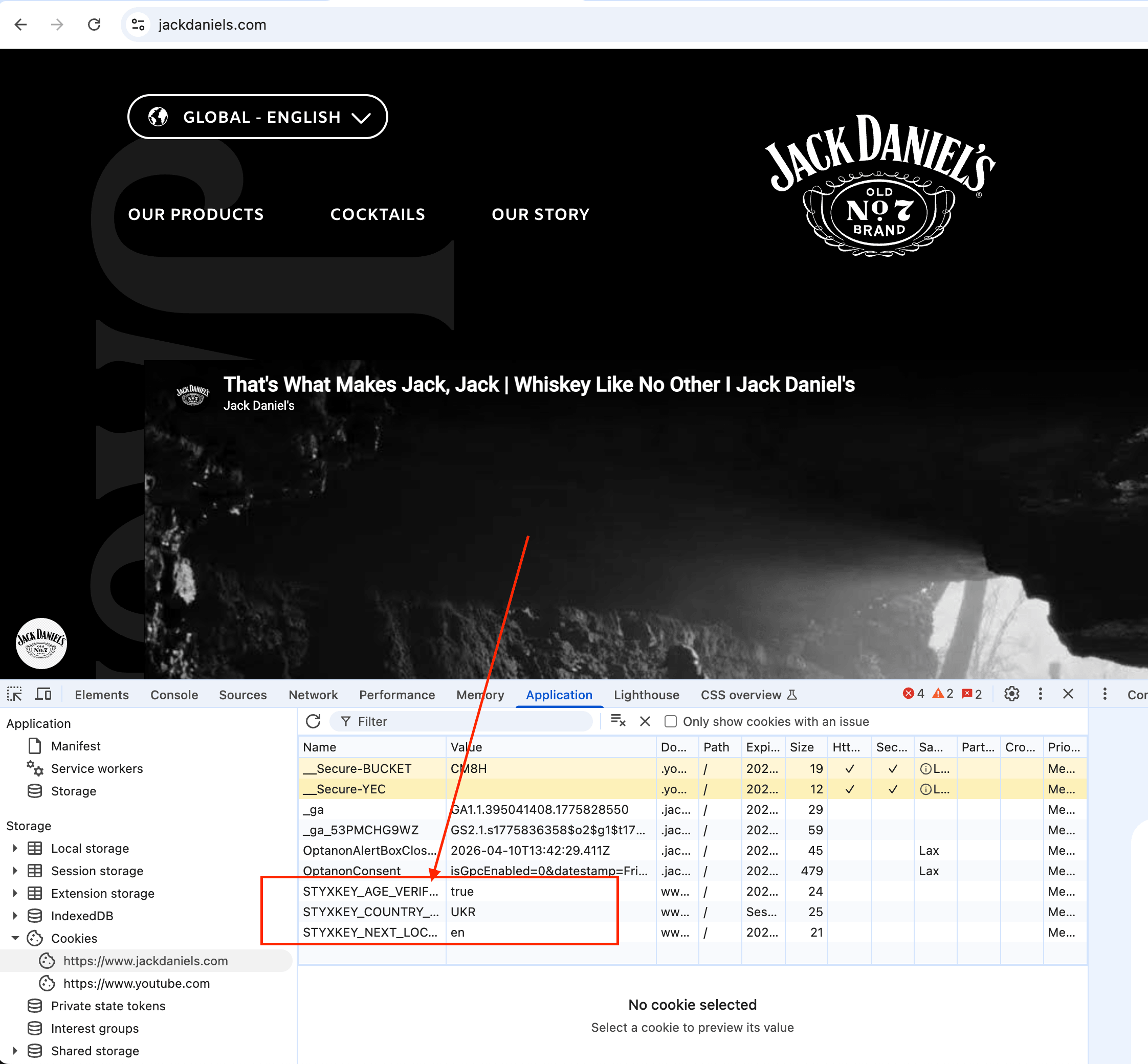
Task: Click the jackdaniels.com address bar
Action: click(633, 25)
